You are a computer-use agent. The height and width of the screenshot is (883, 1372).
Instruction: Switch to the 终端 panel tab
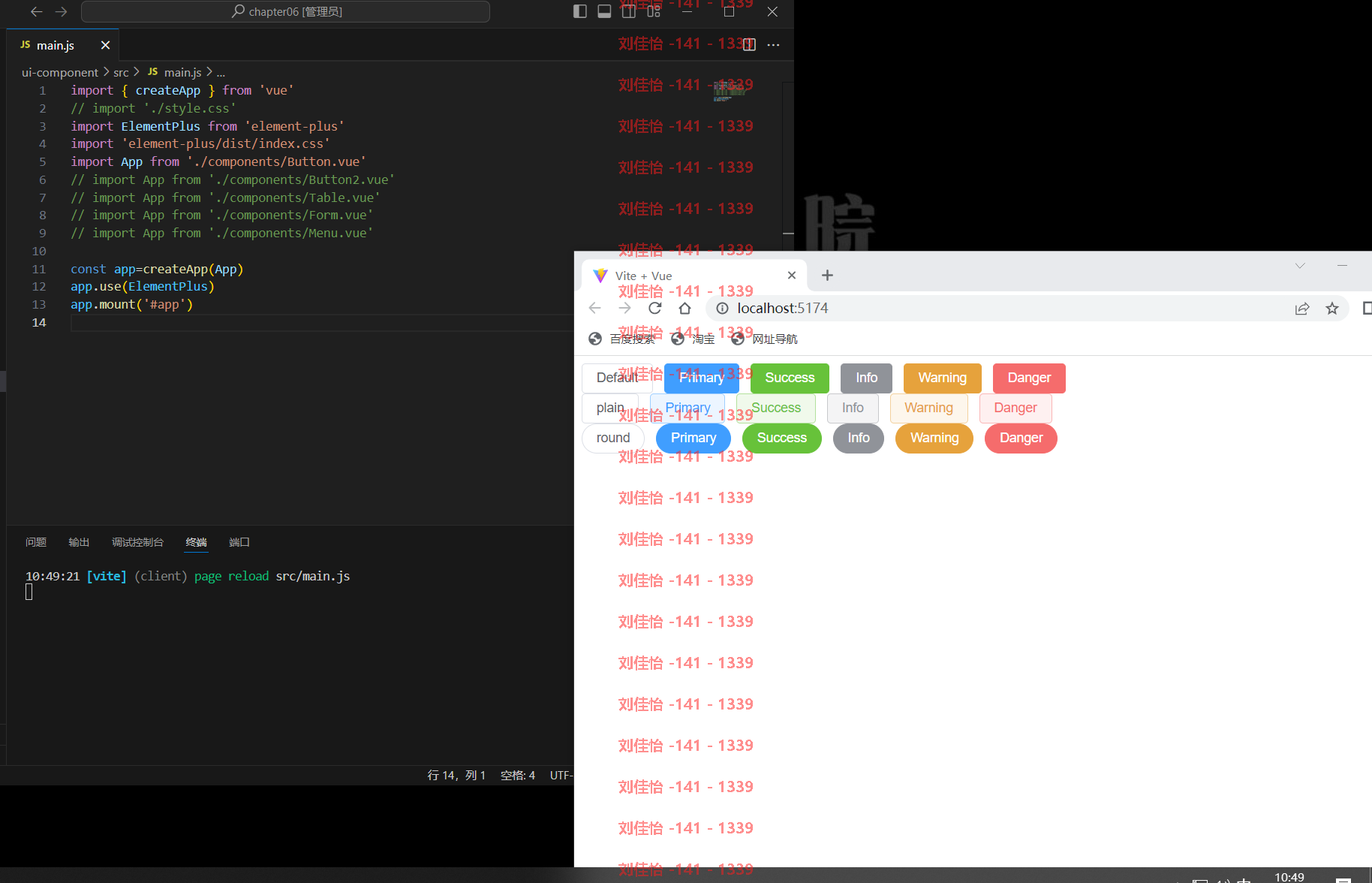click(197, 542)
